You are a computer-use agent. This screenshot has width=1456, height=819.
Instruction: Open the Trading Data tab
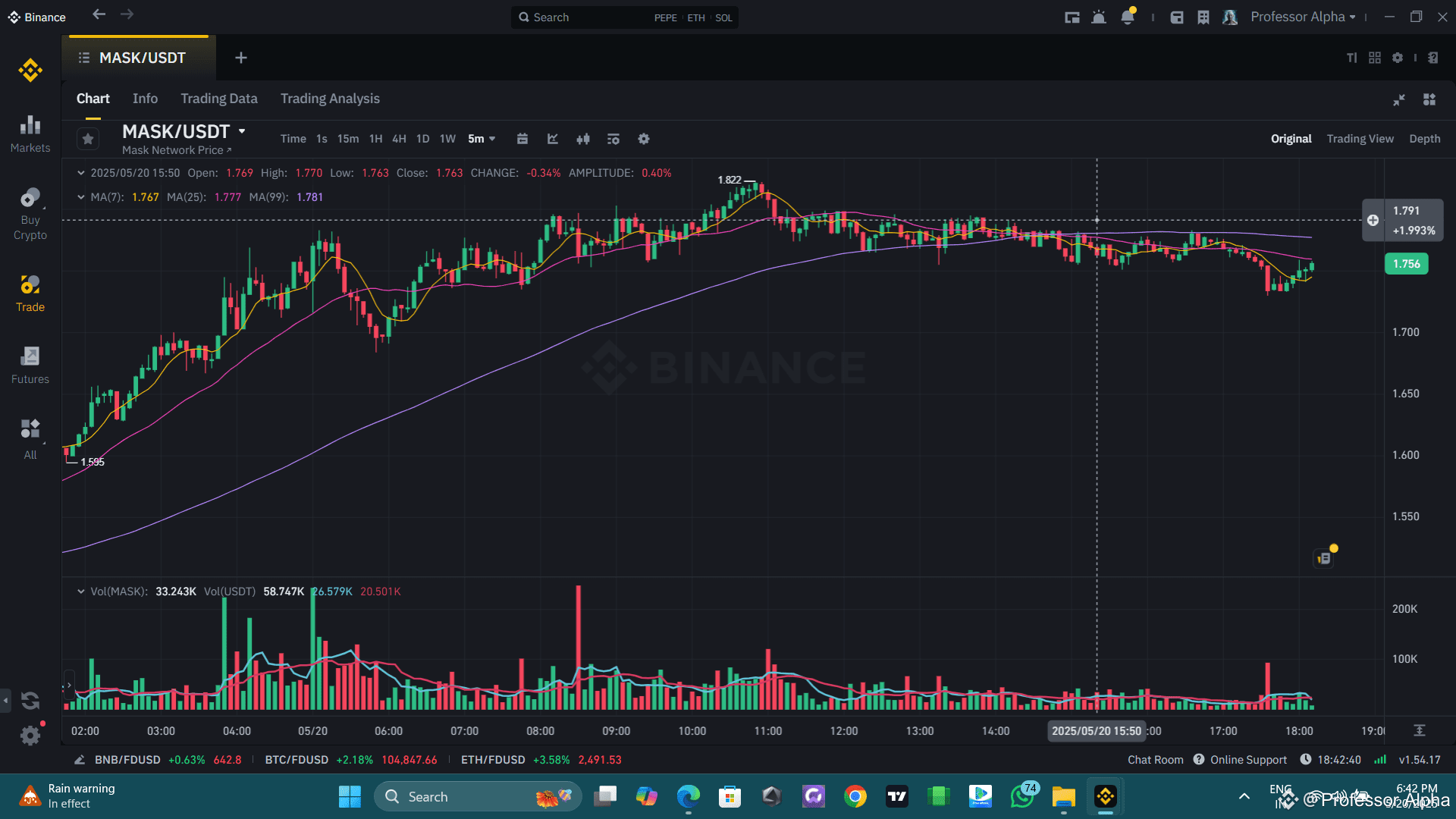pos(219,99)
